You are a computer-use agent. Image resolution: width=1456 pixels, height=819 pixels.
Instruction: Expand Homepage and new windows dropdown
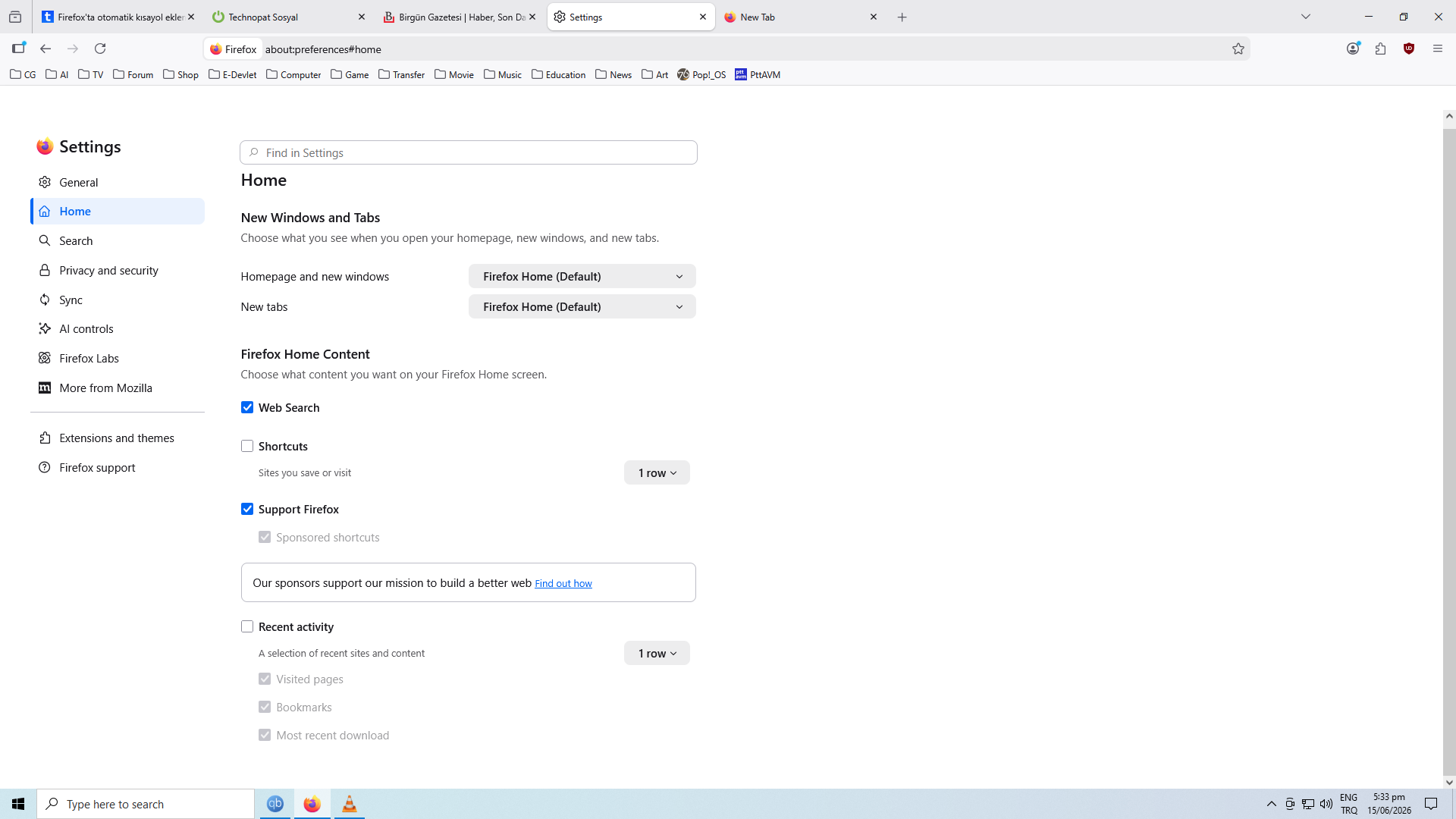point(582,276)
